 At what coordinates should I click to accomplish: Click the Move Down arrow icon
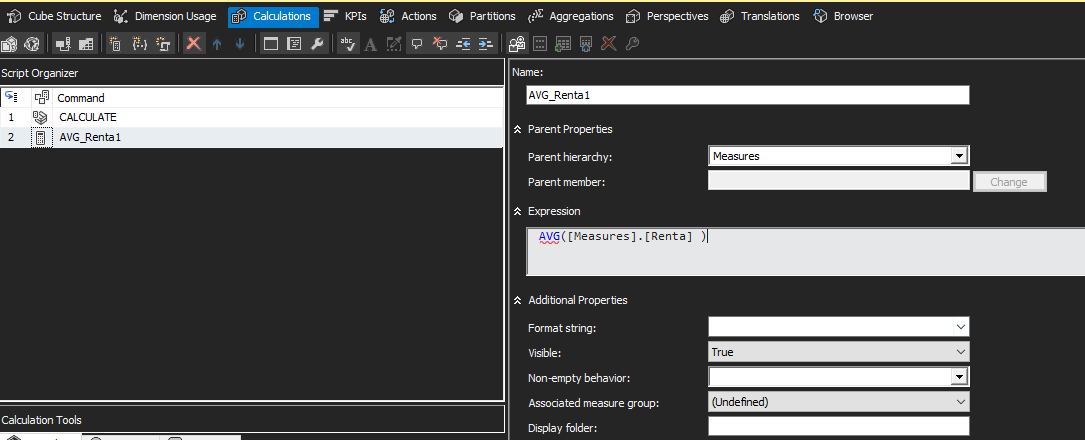[240, 44]
